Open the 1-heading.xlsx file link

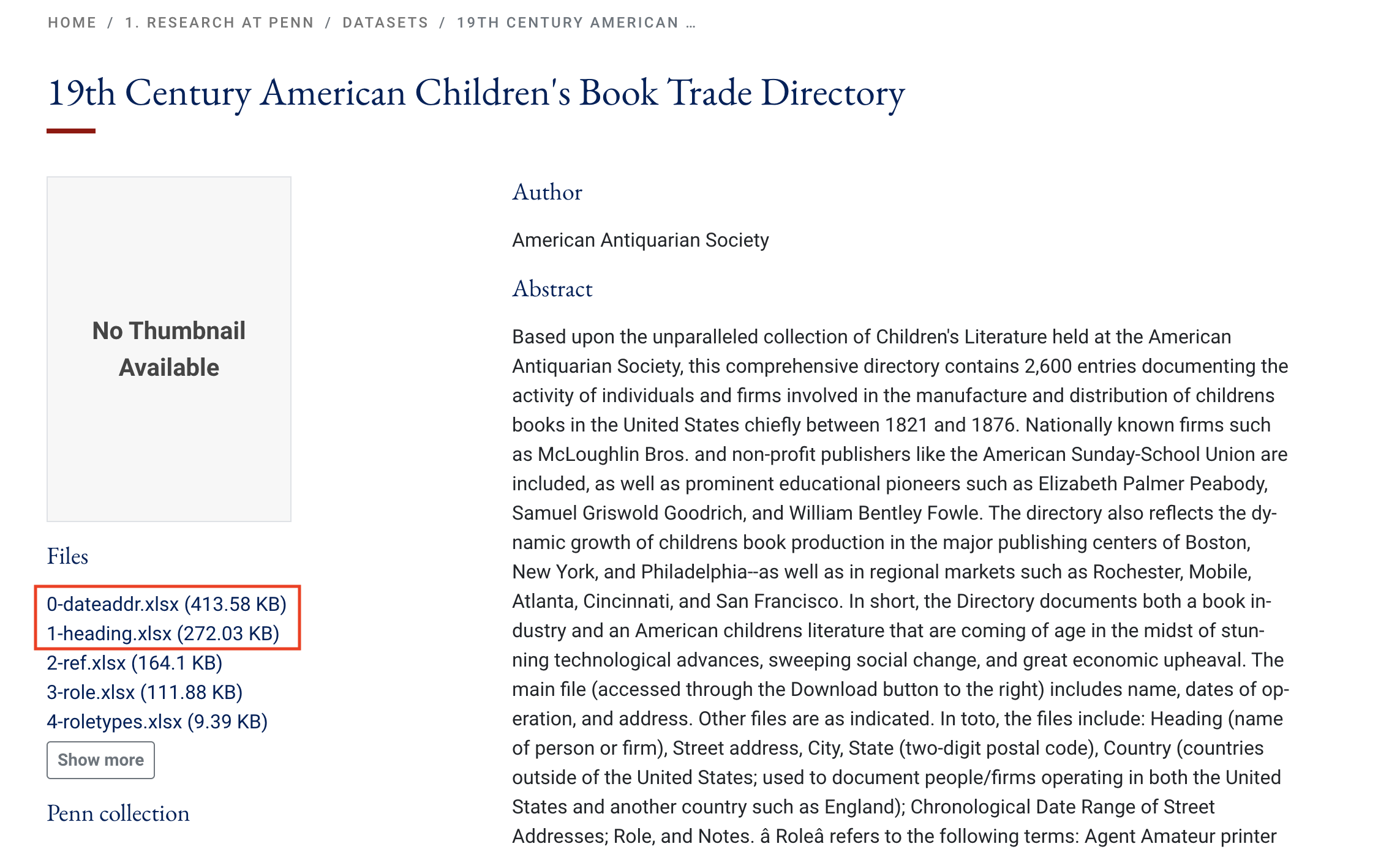163,633
